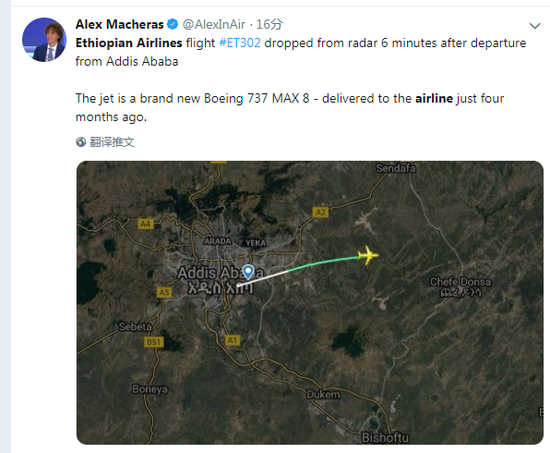Open Alex Macheras profile avatar
This screenshot has width=550, height=453.
tap(44, 40)
